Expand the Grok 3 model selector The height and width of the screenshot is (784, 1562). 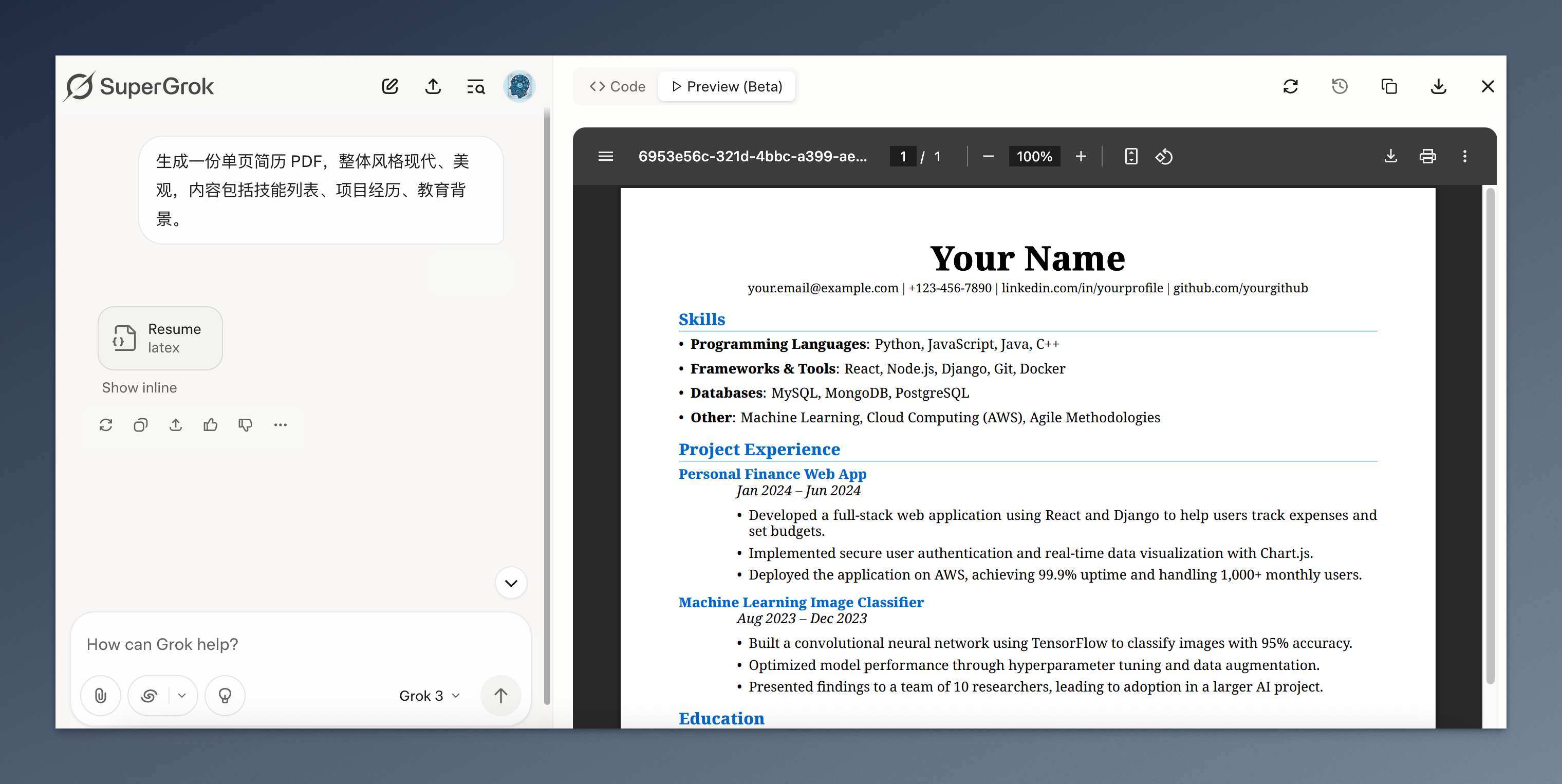click(x=430, y=696)
